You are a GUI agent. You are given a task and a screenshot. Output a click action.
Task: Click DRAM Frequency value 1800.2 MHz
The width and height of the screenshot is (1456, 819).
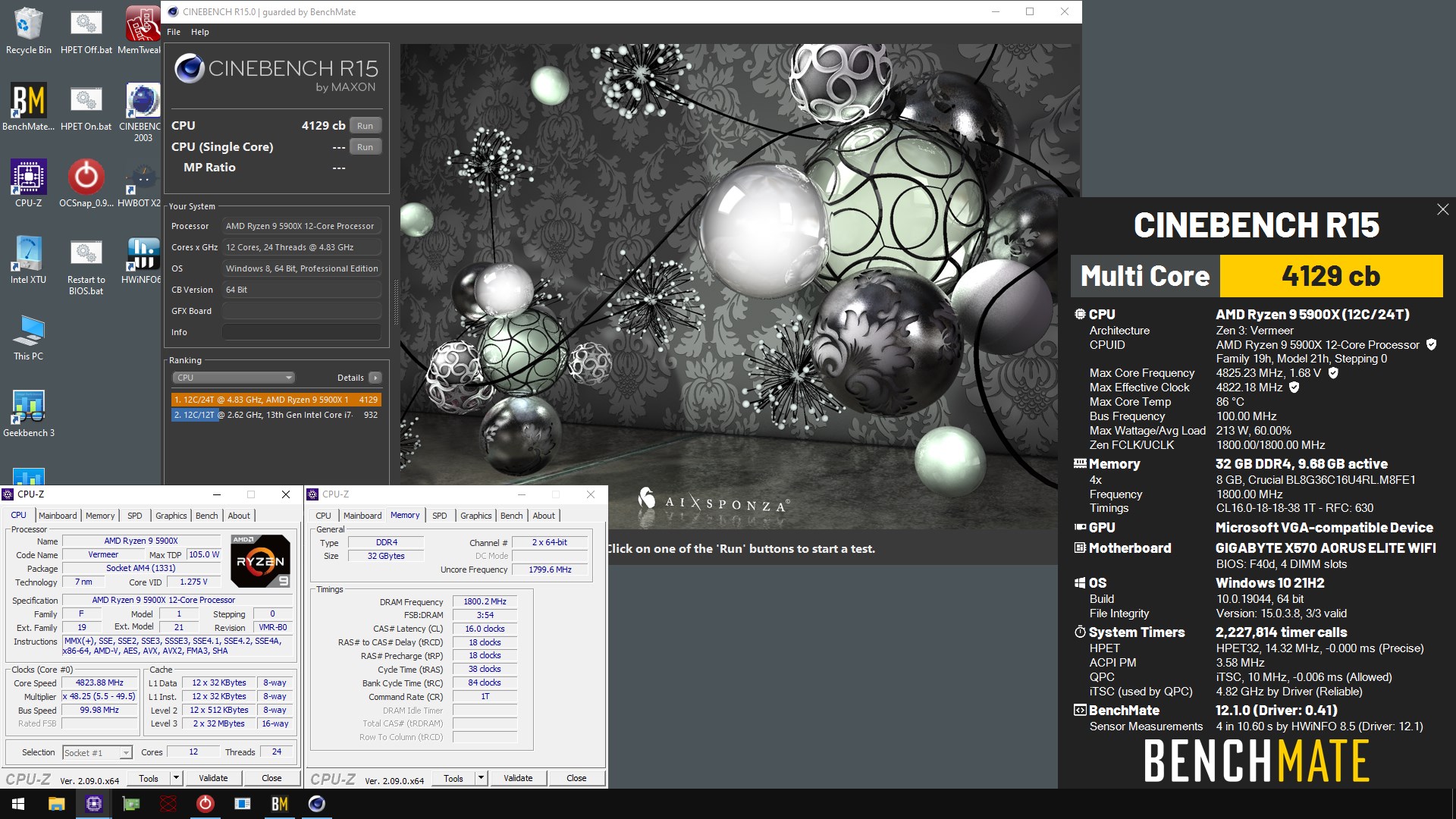pyautogui.click(x=485, y=601)
